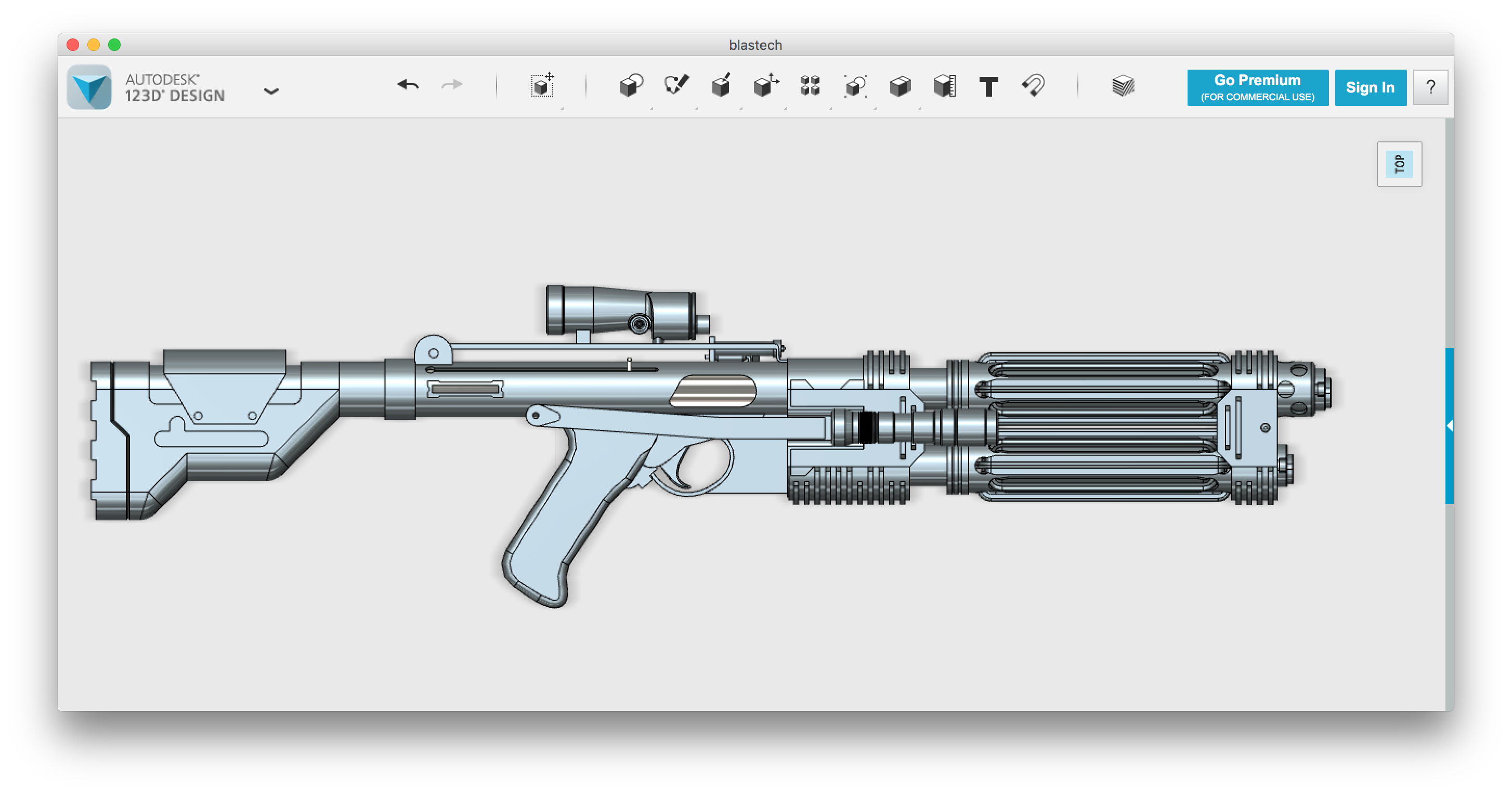The image size is (1512, 794).
Task: Open the Transform tool
Action: 542,86
